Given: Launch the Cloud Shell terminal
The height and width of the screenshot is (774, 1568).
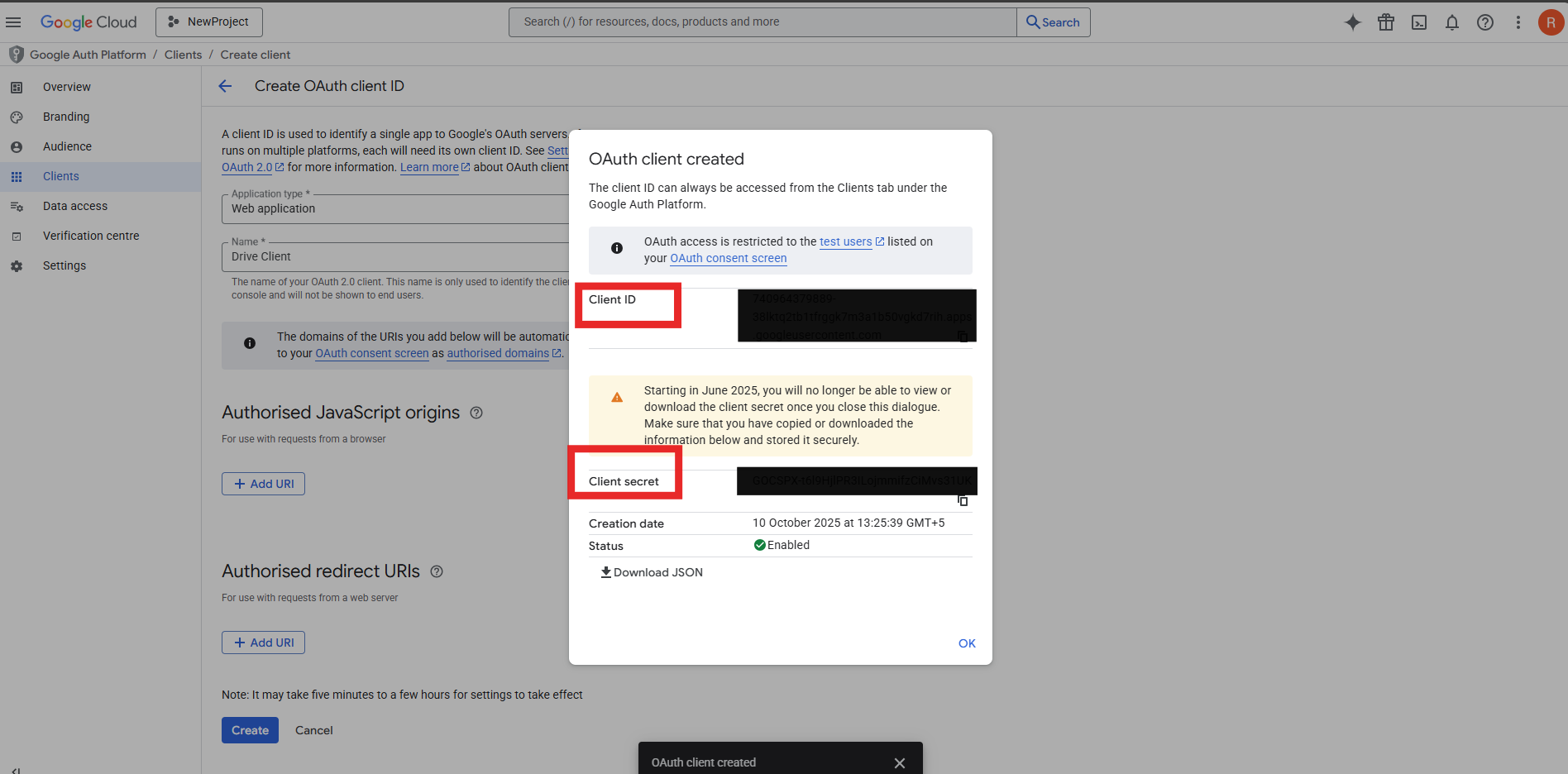Looking at the screenshot, I should [1419, 22].
